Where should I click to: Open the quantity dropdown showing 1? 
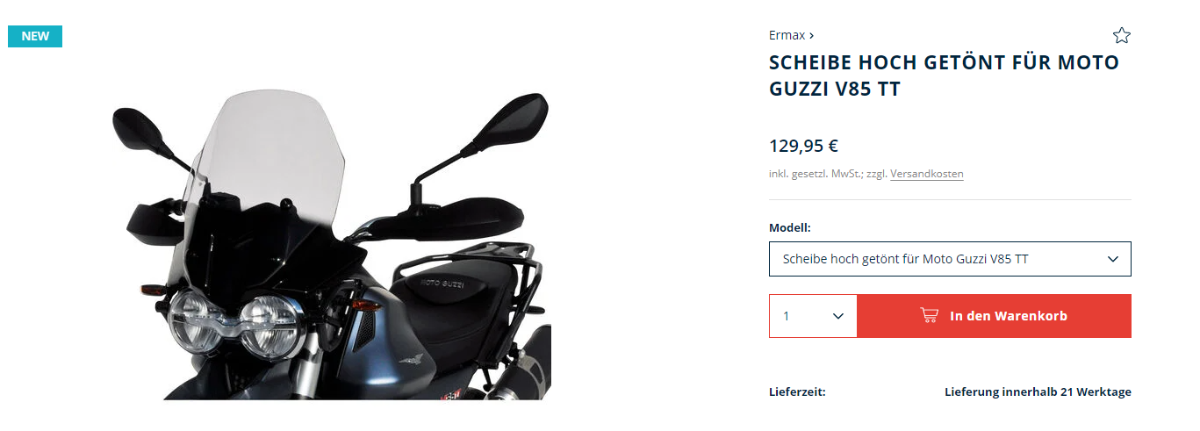813,316
